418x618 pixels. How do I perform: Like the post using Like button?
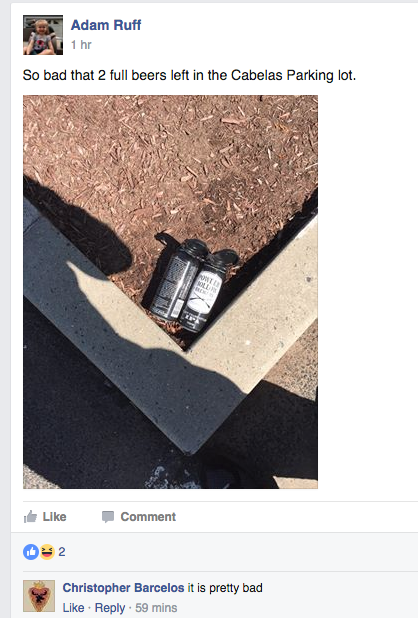(x=45, y=516)
